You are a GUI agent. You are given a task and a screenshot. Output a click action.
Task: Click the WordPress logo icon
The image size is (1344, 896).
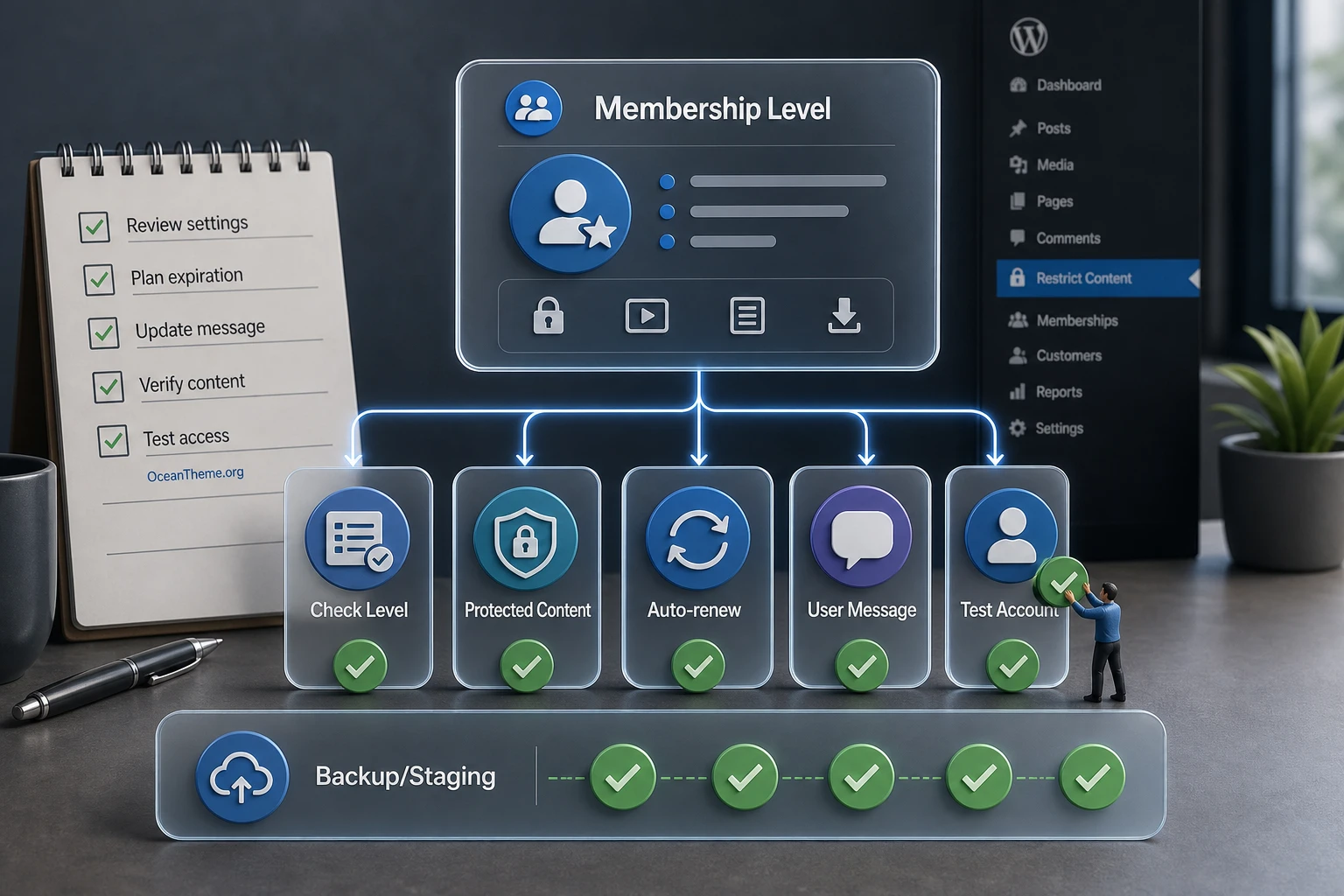coord(1028,37)
